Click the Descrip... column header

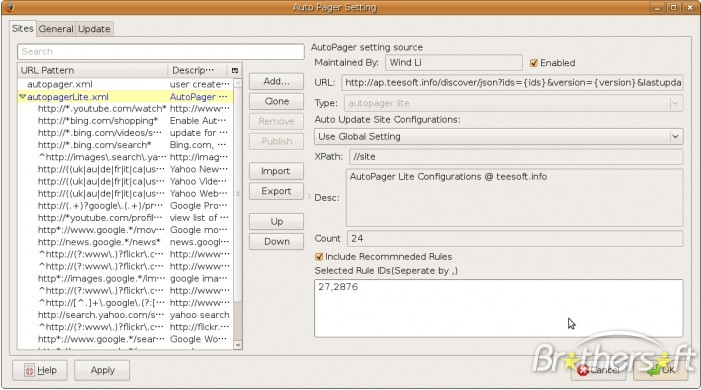(198, 71)
